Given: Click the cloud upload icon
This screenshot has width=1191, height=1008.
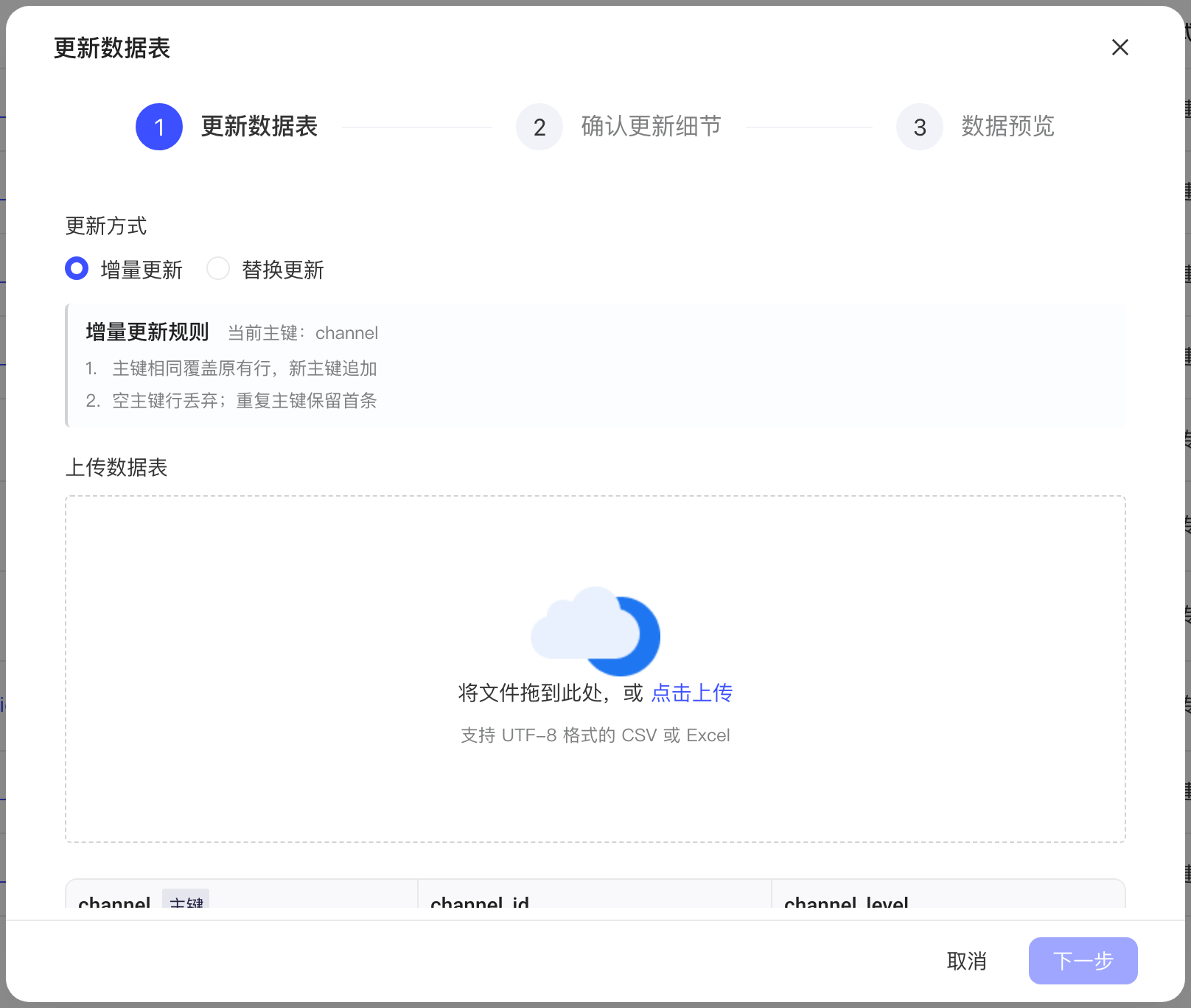Looking at the screenshot, I should click(x=595, y=631).
